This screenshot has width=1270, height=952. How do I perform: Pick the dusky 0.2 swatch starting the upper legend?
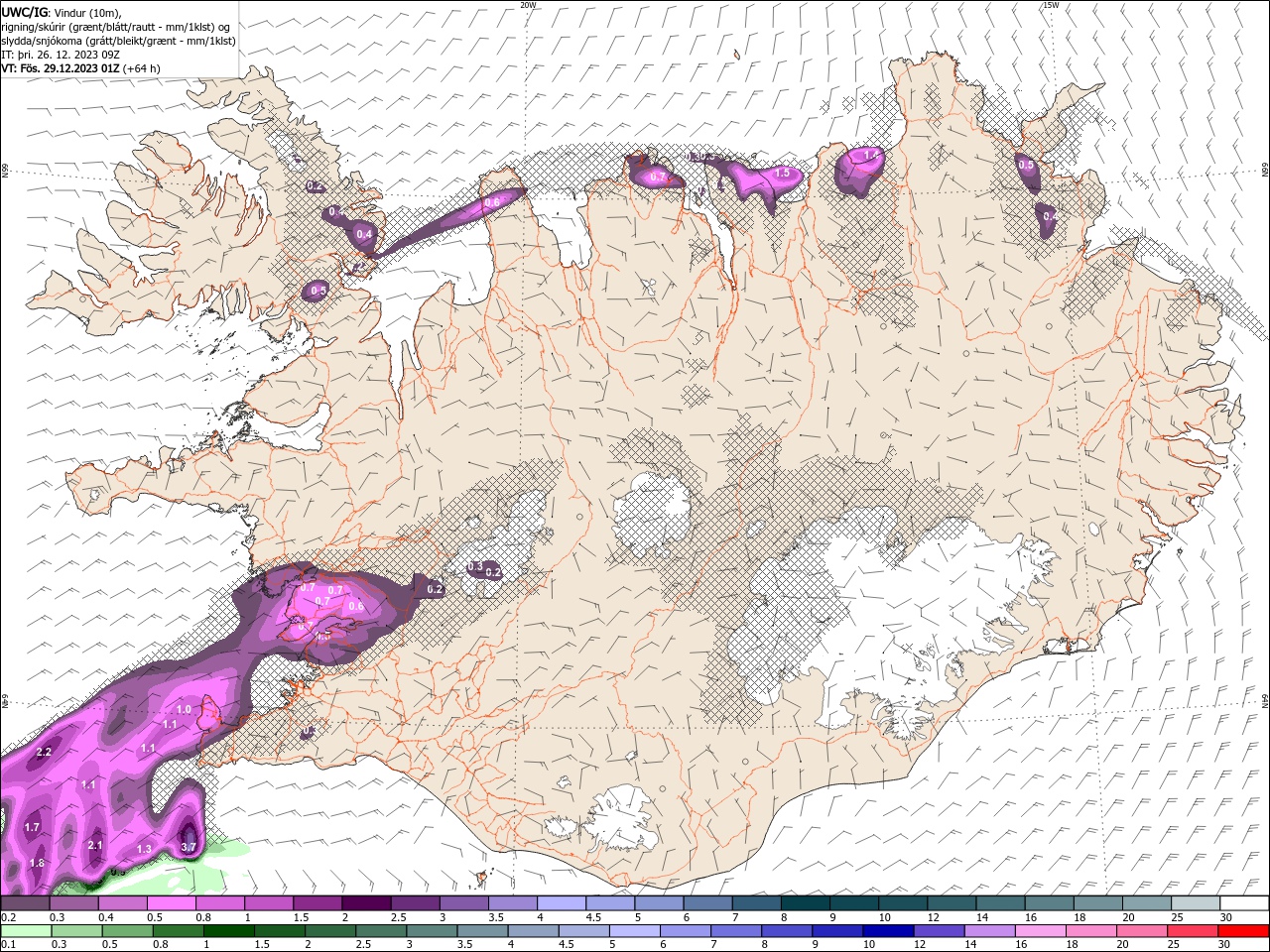(25, 903)
